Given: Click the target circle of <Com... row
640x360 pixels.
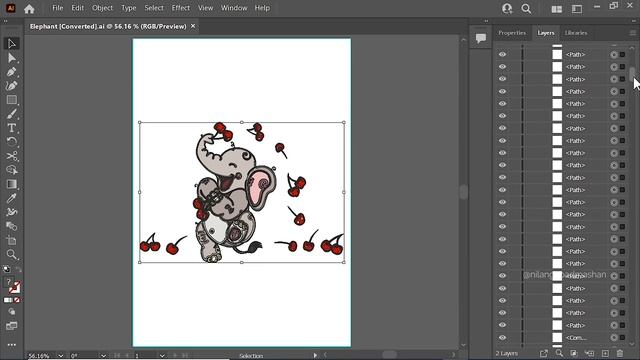Looking at the screenshot, I should [614, 338].
